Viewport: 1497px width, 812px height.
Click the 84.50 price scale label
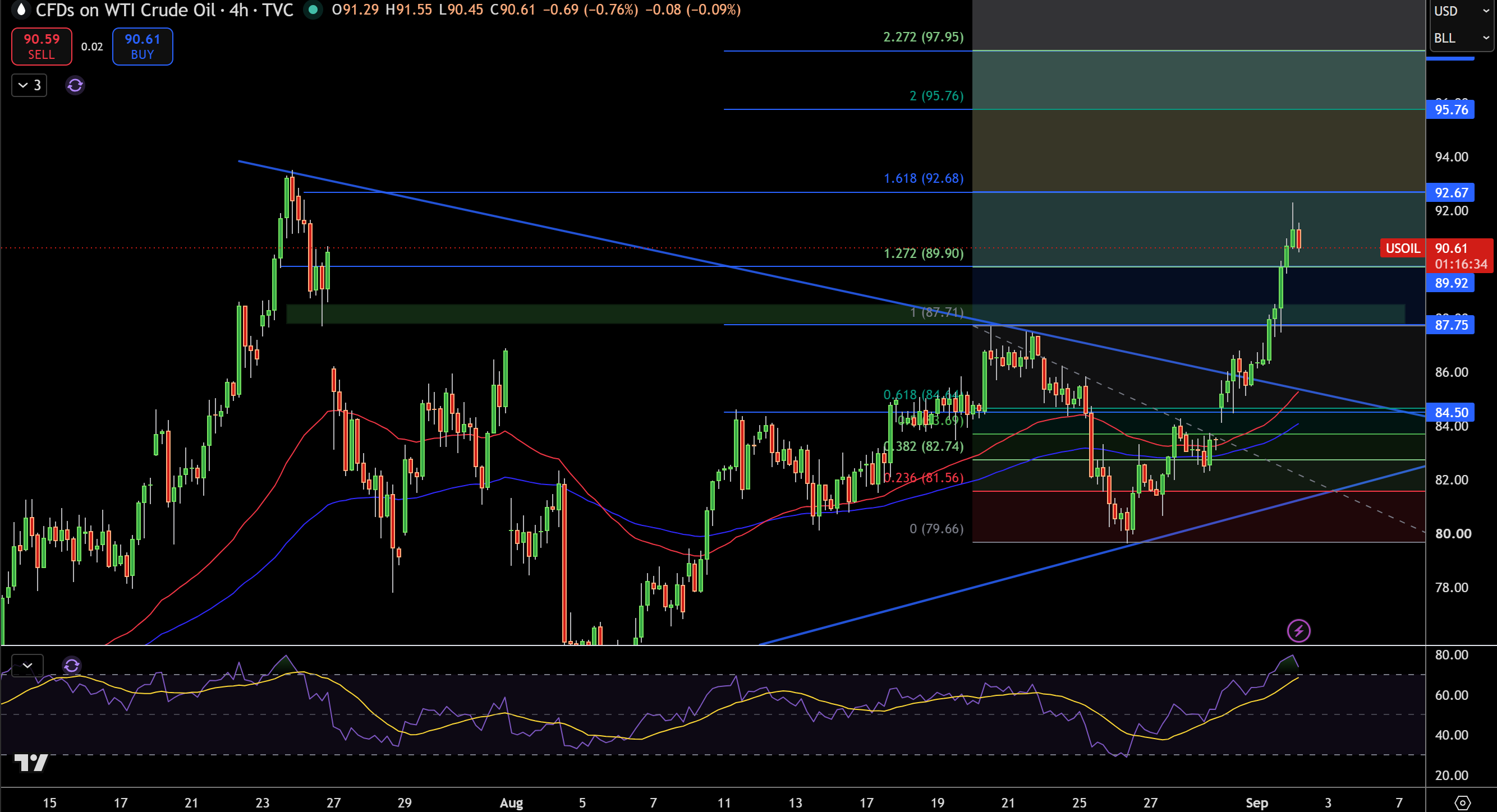point(1450,412)
